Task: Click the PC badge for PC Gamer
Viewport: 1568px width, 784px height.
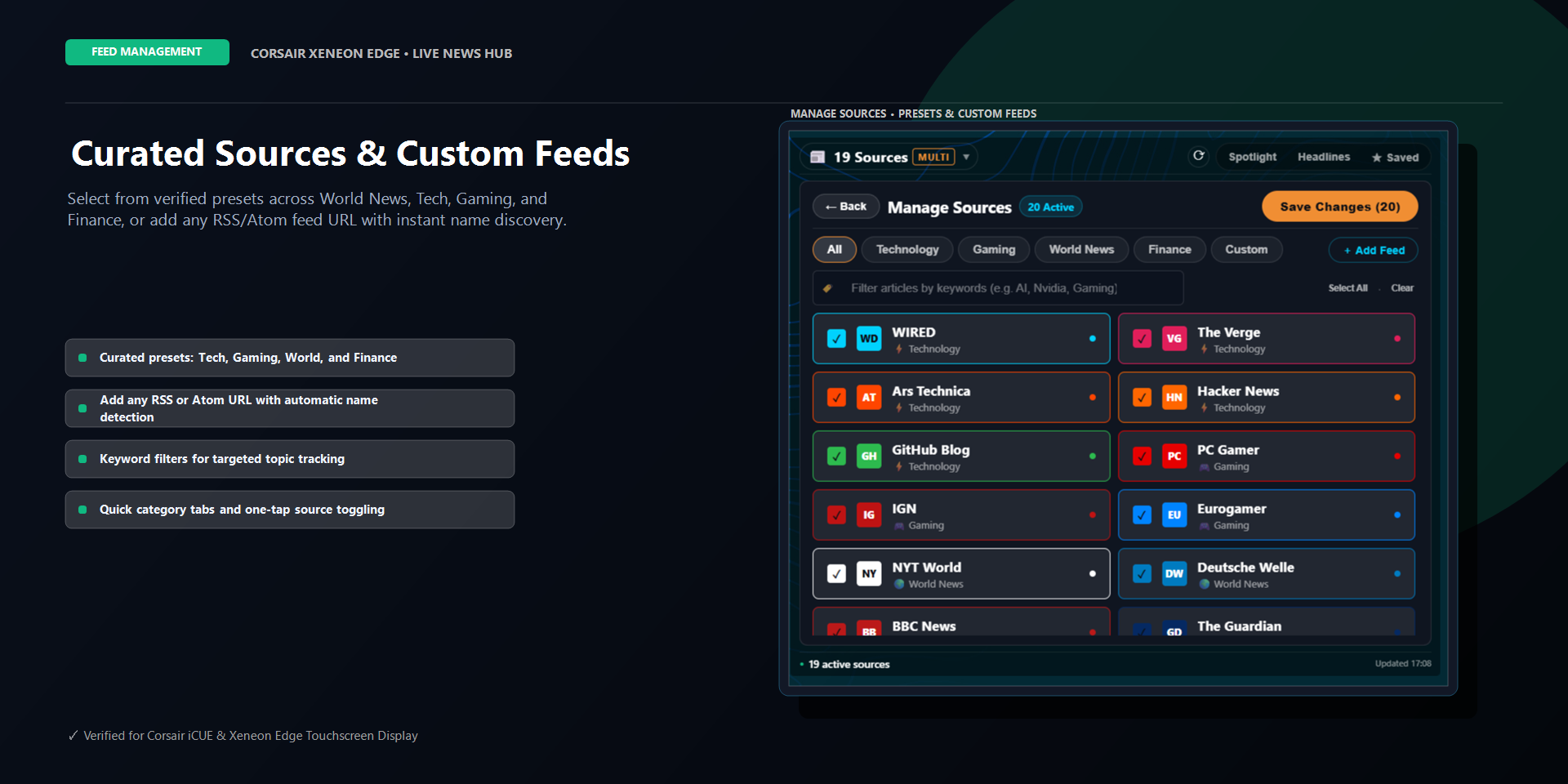Action: (x=1174, y=456)
